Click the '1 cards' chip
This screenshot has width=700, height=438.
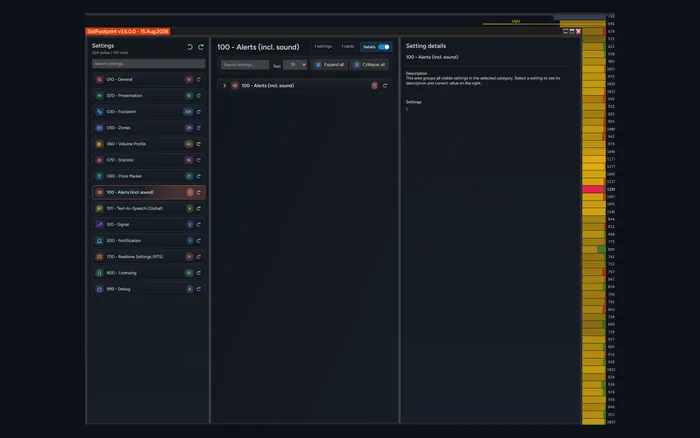347,46
